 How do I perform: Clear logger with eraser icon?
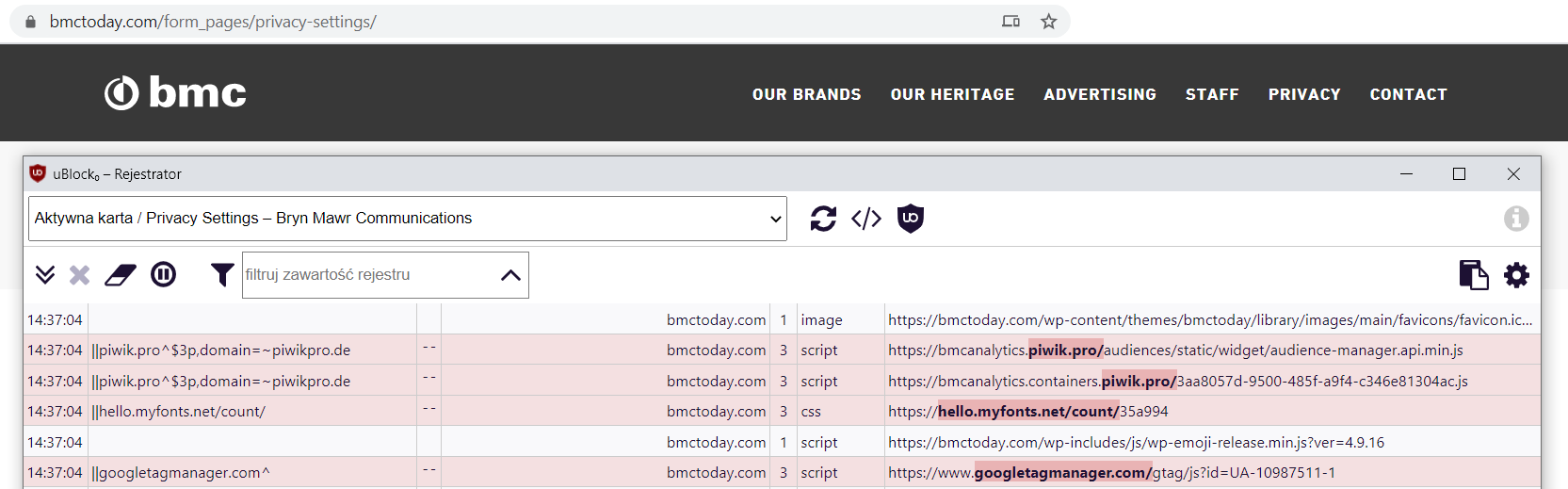[x=121, y=275]
